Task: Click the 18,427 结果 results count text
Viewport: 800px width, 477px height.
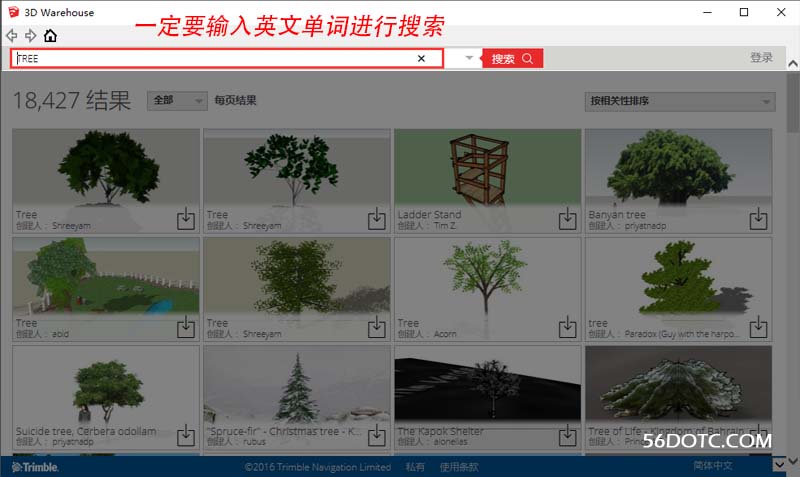Action: (x=72, y=101)
